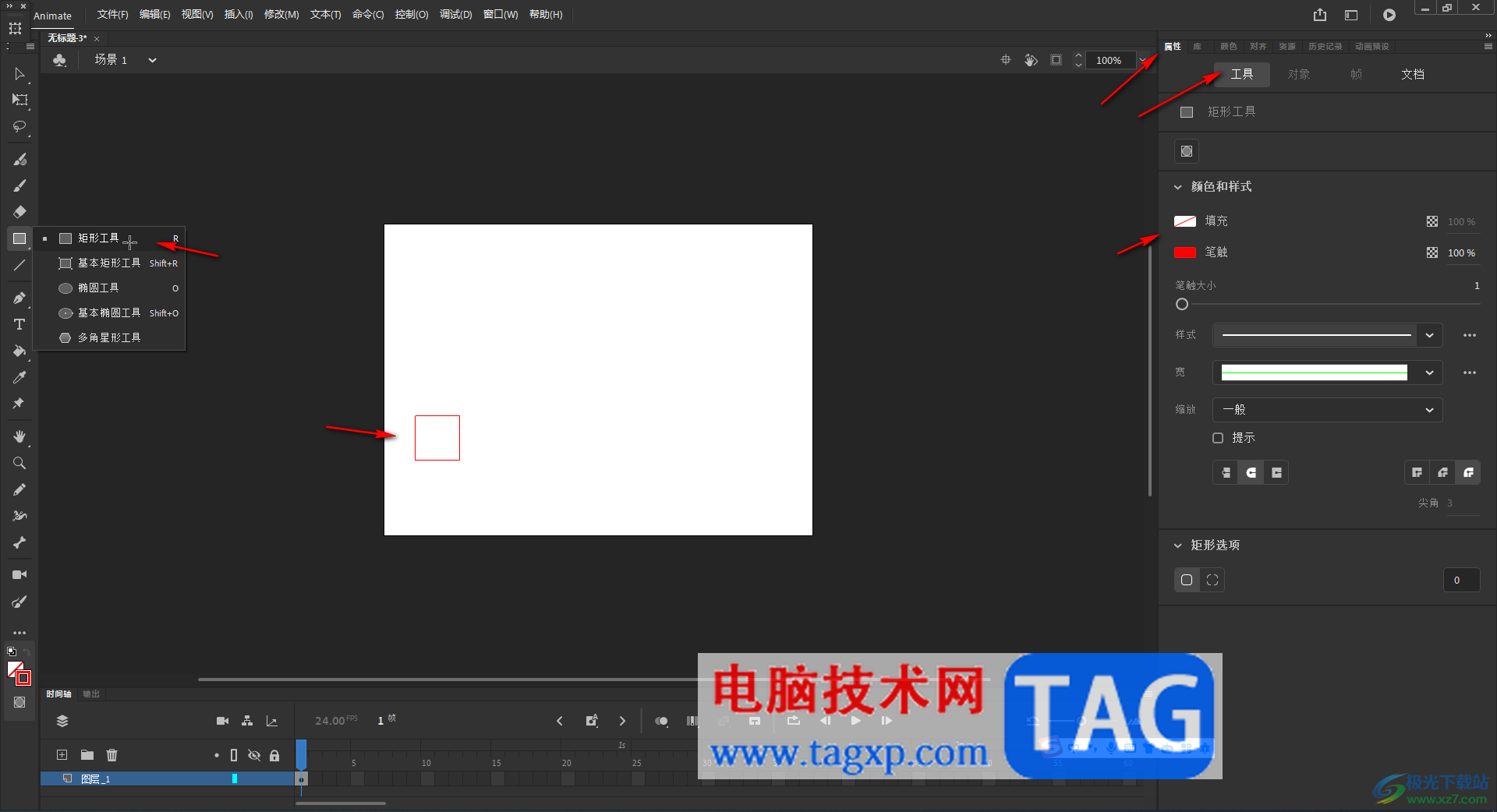Open the 修改(M) menu
This screenshot has width=1497, height=812.
281,15
